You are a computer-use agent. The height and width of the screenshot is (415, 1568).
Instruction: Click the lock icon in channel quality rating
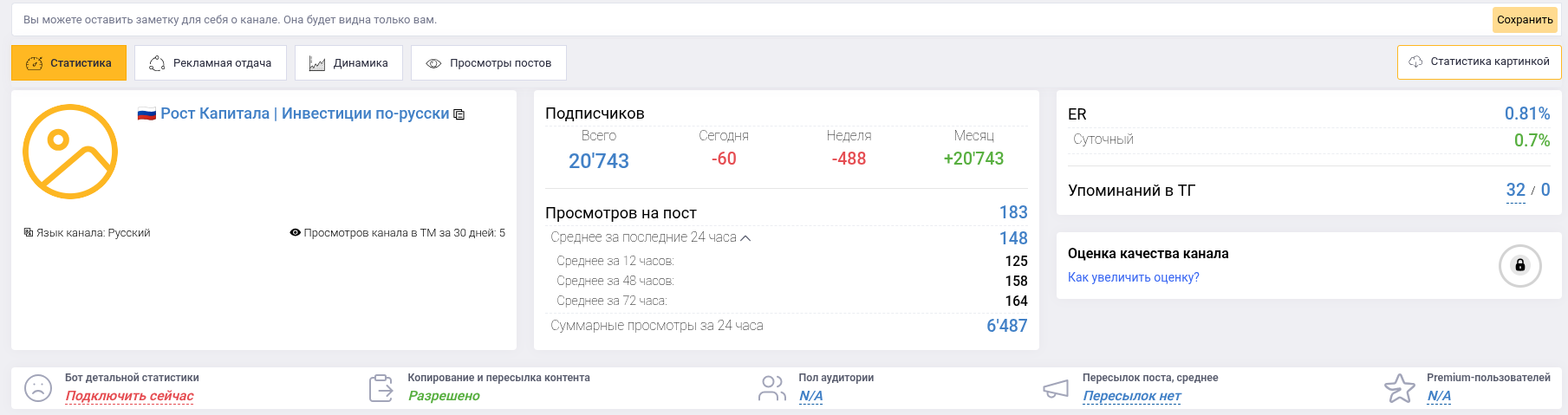pyautogui.click(x=1519, y=265)
